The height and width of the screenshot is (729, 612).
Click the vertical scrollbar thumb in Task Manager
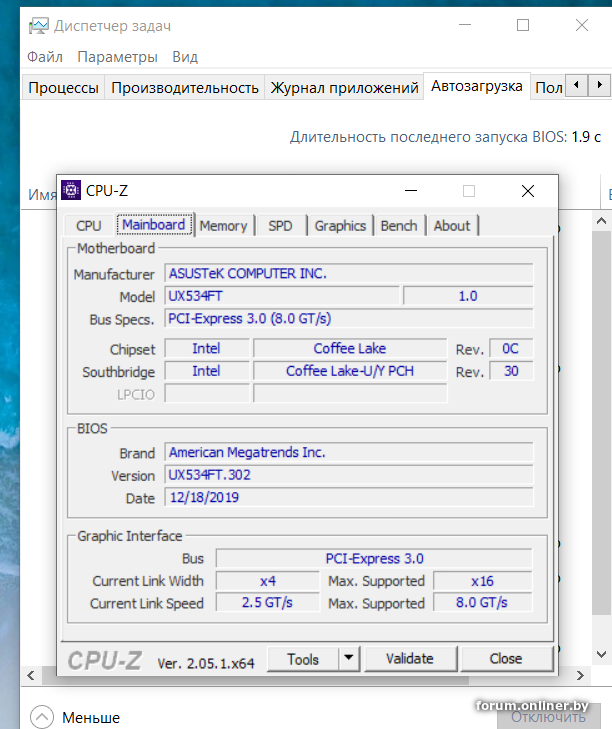click(x=601, y=422)
